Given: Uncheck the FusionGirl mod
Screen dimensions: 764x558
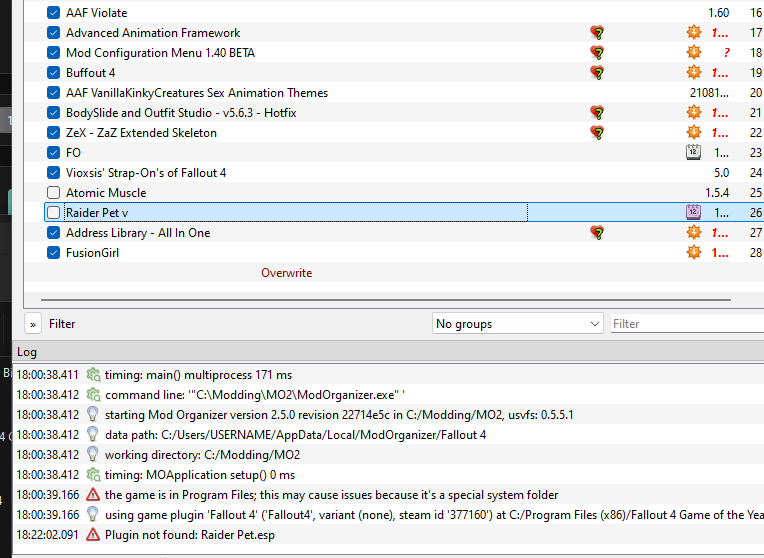Looking at the screenshot, I should point(54,252).
